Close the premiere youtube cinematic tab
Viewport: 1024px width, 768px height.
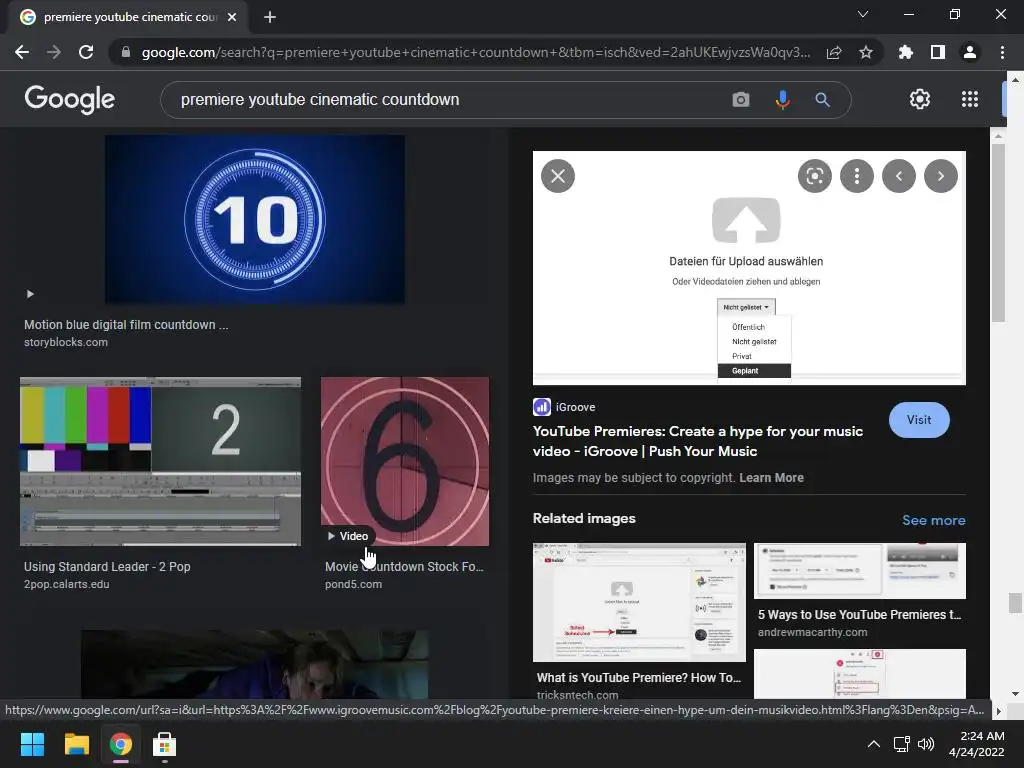(232, 17)
